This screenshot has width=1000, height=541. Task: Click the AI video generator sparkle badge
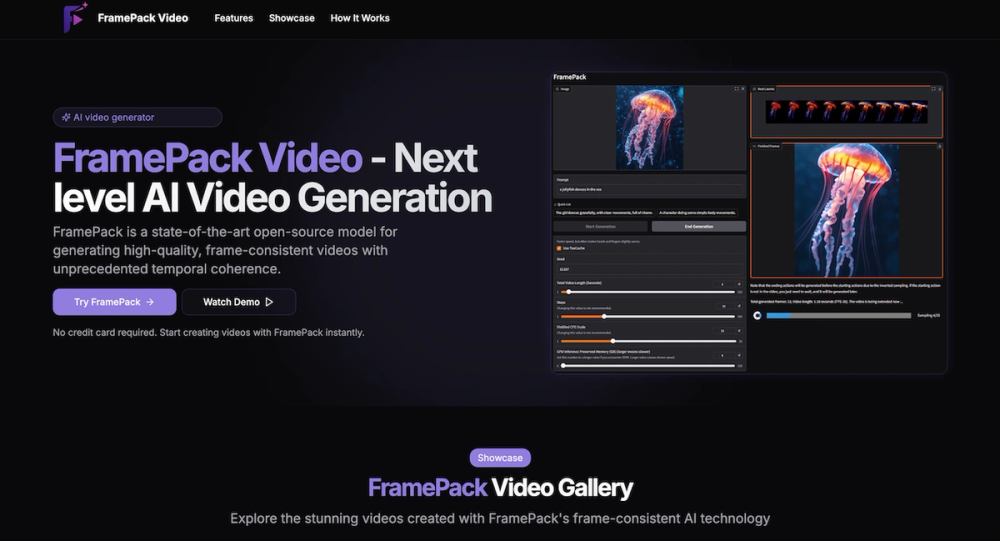(x=137, y=117)
